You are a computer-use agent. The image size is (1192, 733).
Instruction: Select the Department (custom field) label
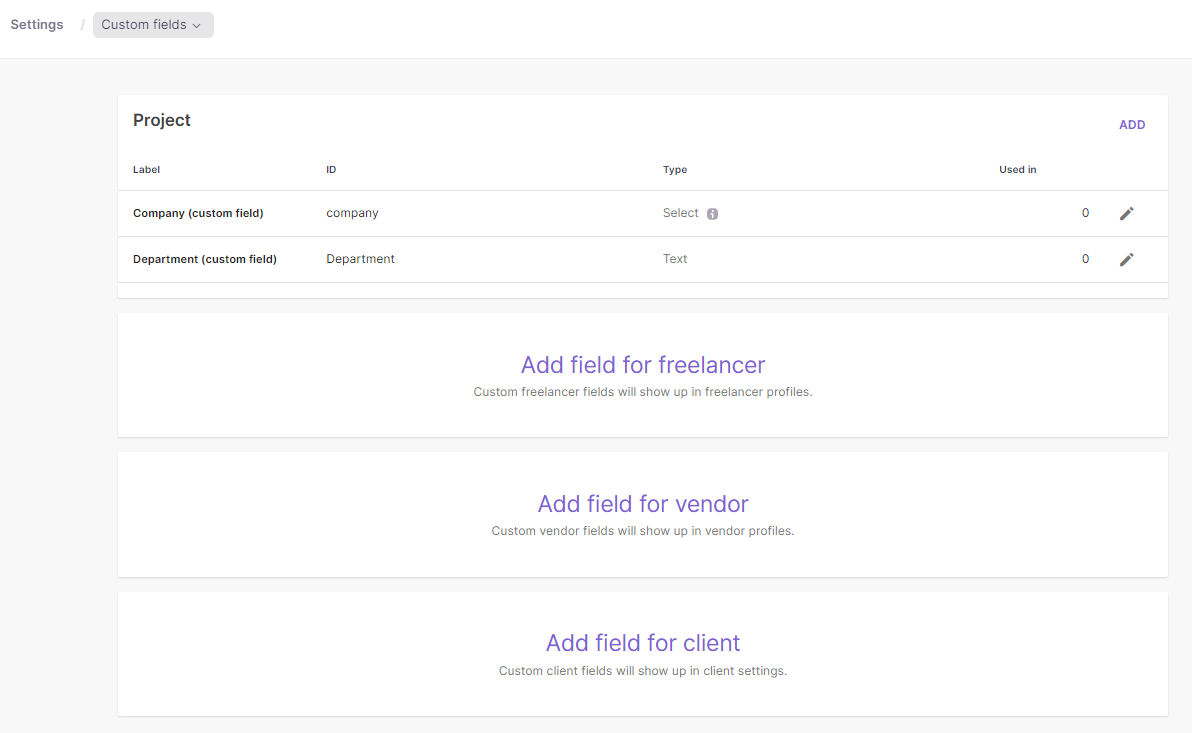click(x=205, y=259)
